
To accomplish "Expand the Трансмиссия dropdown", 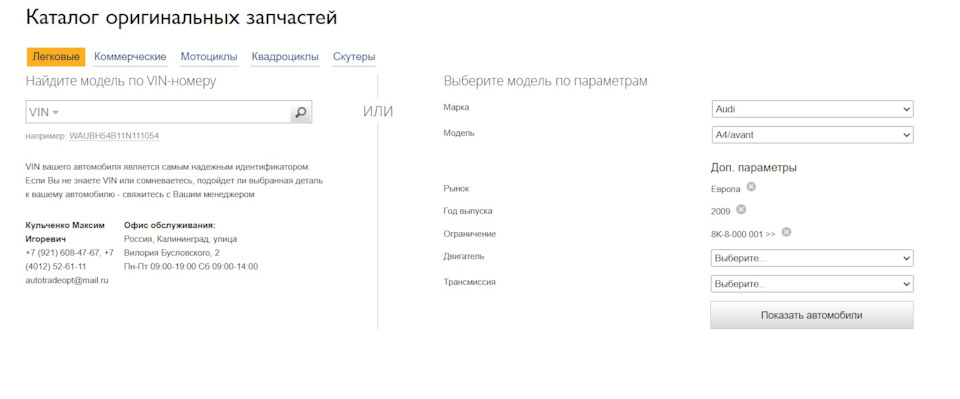I will tap(812, 284).
